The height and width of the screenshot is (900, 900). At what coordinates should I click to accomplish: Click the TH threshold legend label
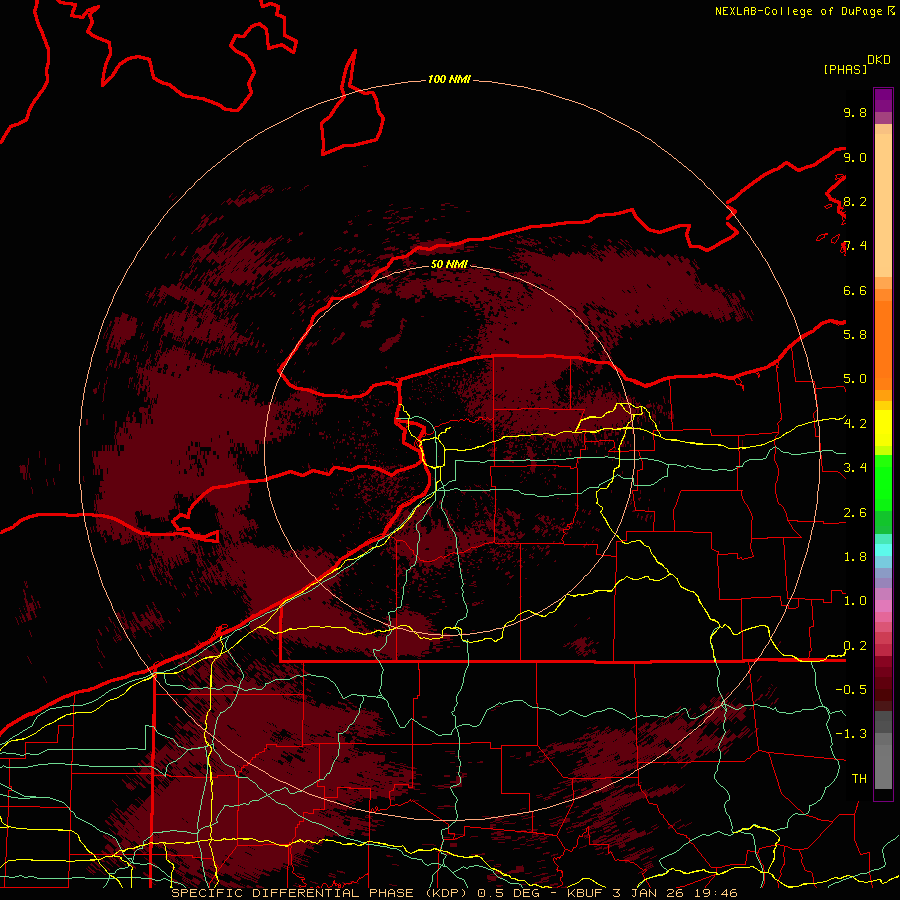pyautogui.click(x=859, y=779)
